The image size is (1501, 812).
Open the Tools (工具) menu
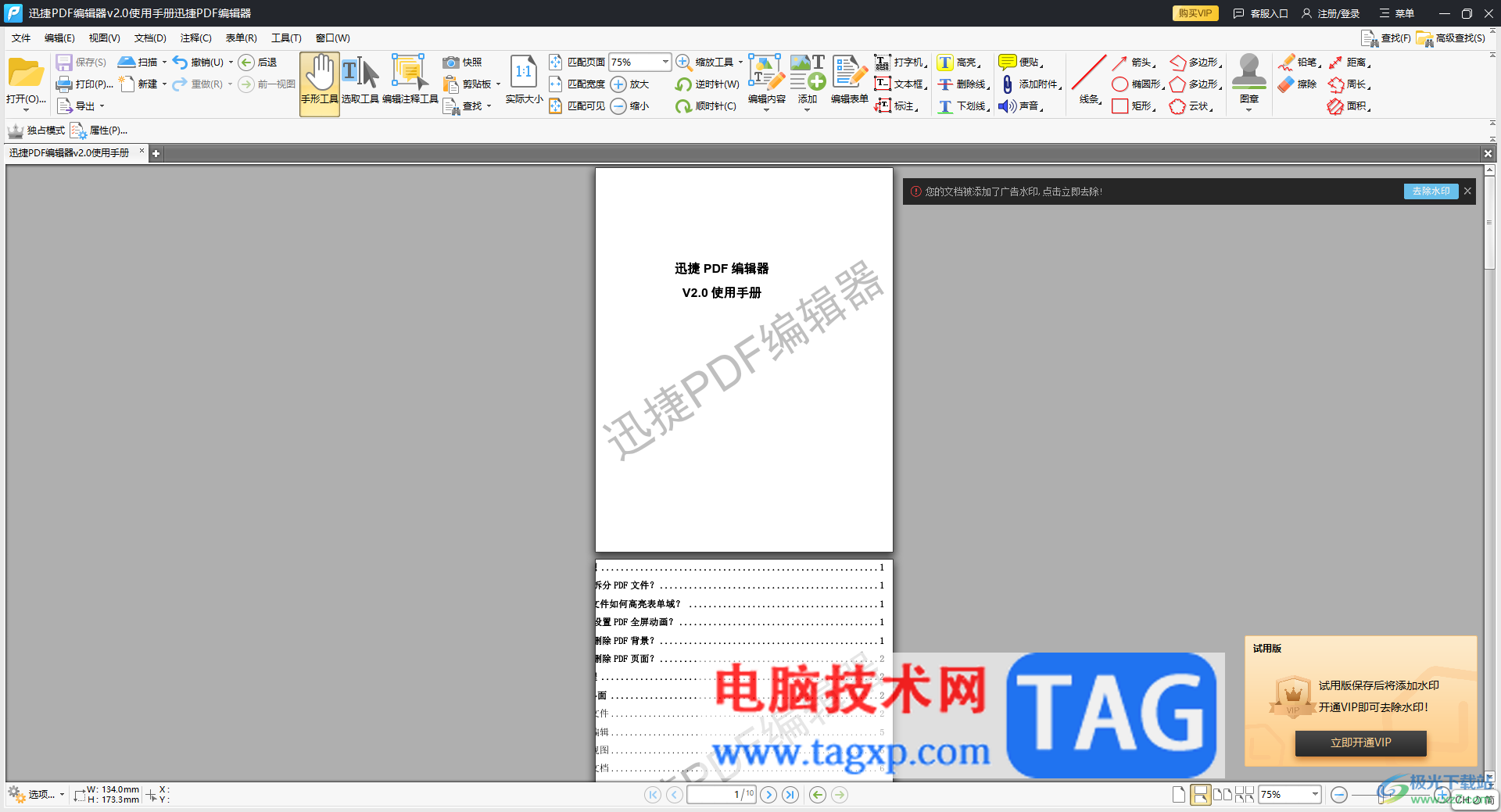pyautogui.click(x=286, y=38)
